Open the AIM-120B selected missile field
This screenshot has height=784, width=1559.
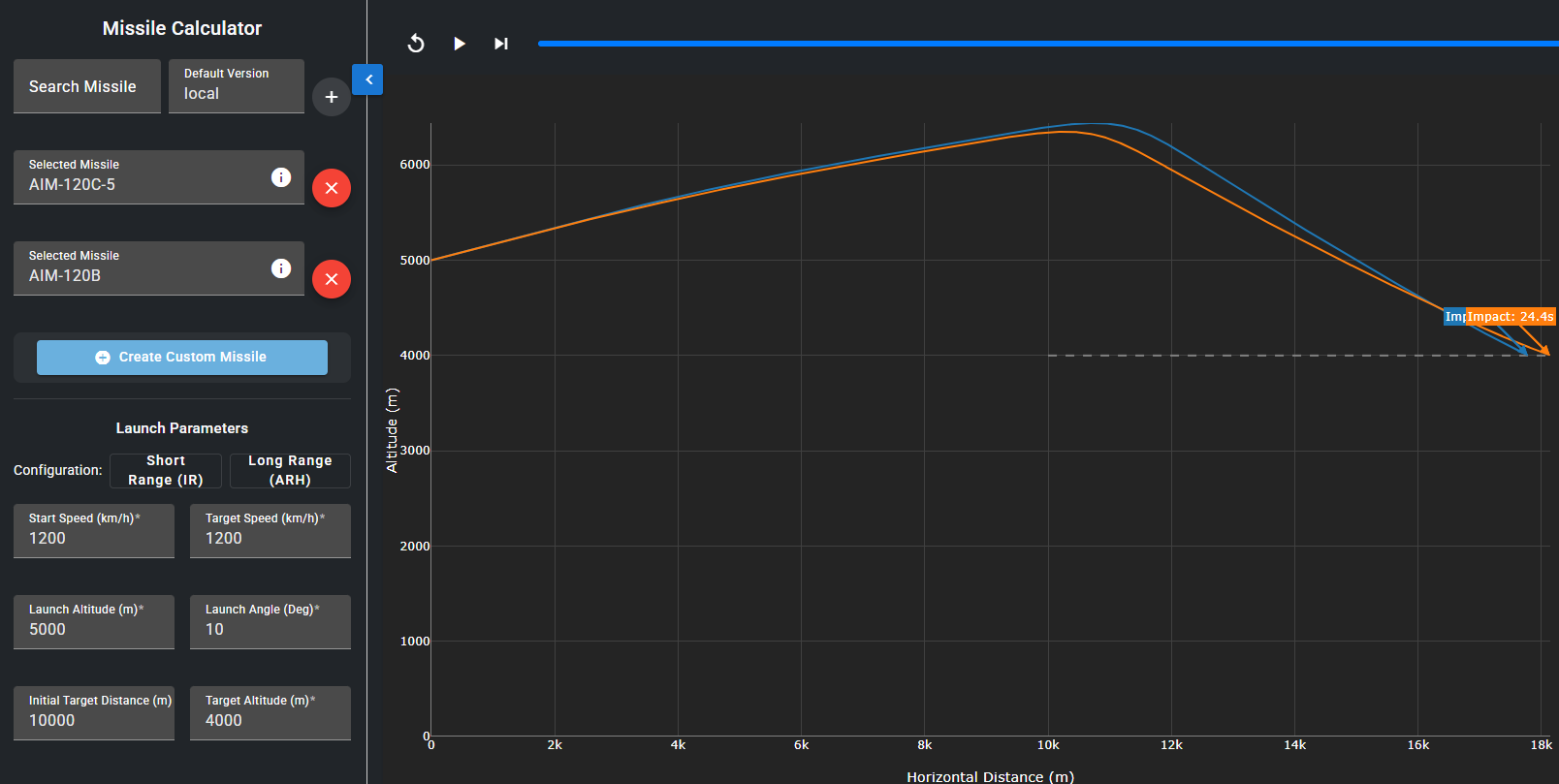point(145,268)
